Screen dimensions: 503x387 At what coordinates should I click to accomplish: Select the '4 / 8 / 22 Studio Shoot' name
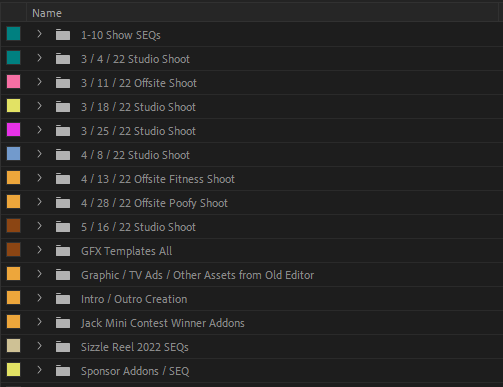135,155
